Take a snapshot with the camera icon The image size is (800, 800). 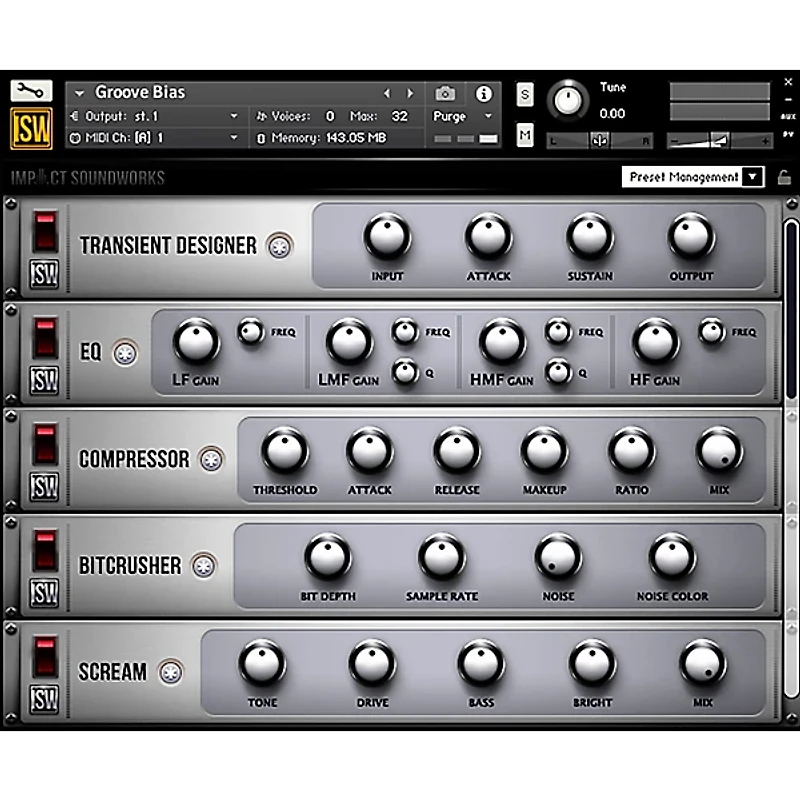(445, 93)
